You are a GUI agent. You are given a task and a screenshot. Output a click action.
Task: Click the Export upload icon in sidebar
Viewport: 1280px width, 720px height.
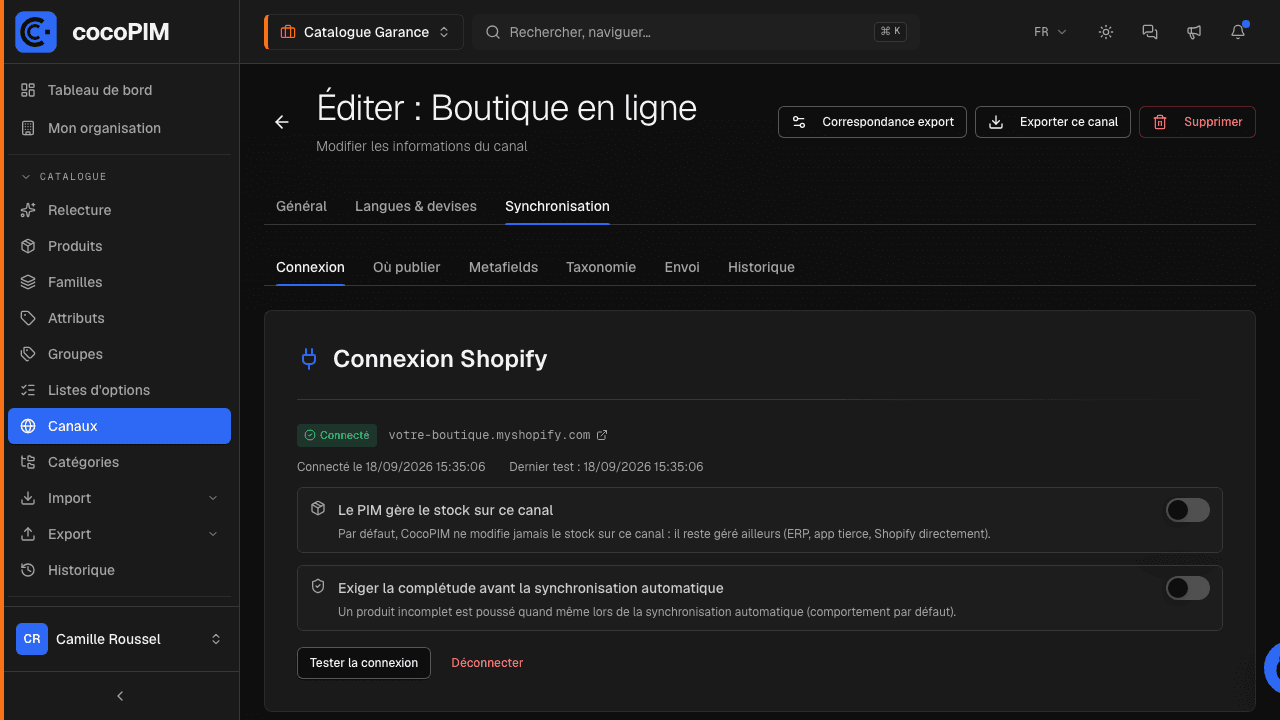pos(28,534)
